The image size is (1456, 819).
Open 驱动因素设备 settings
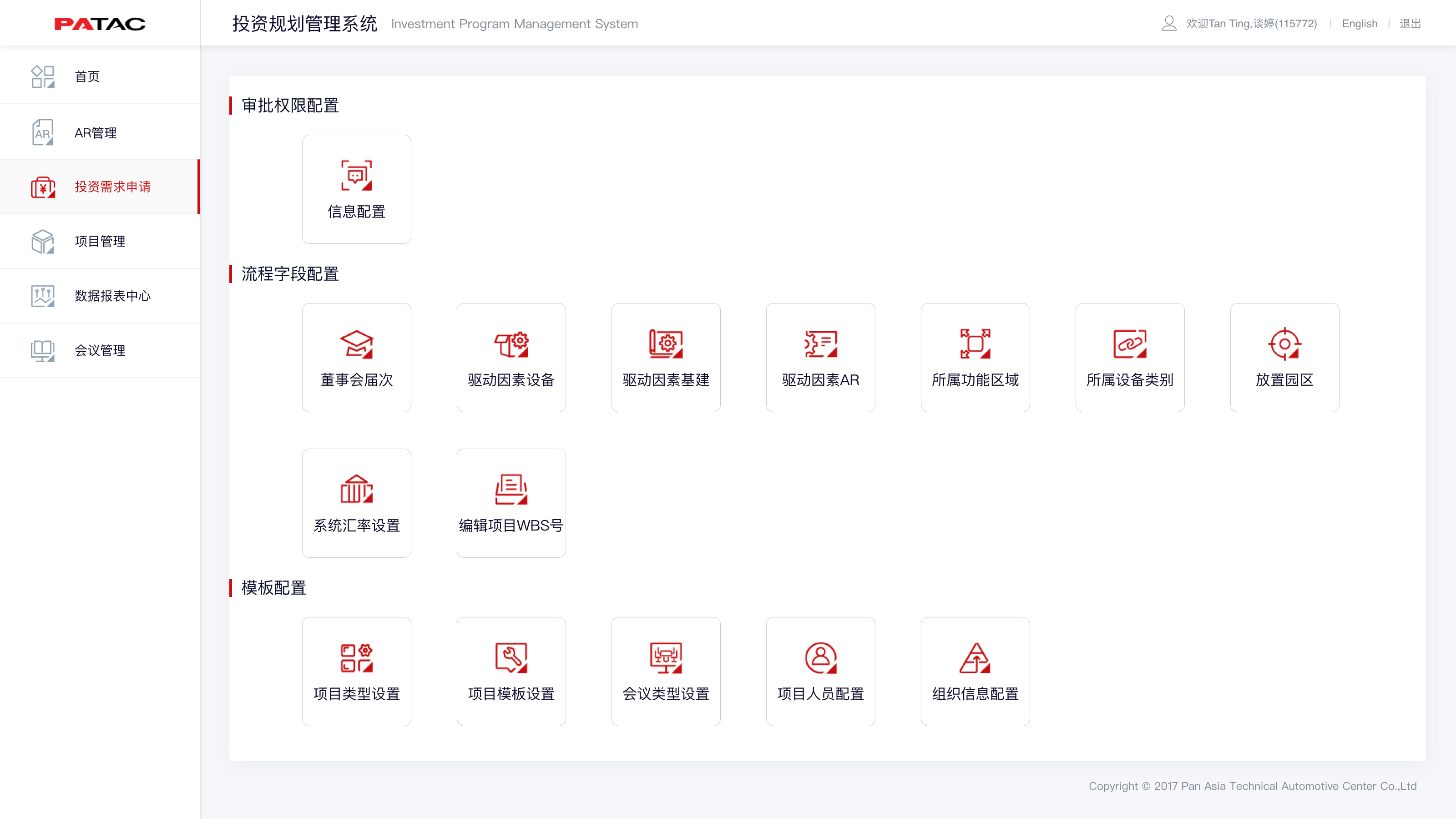511,357
